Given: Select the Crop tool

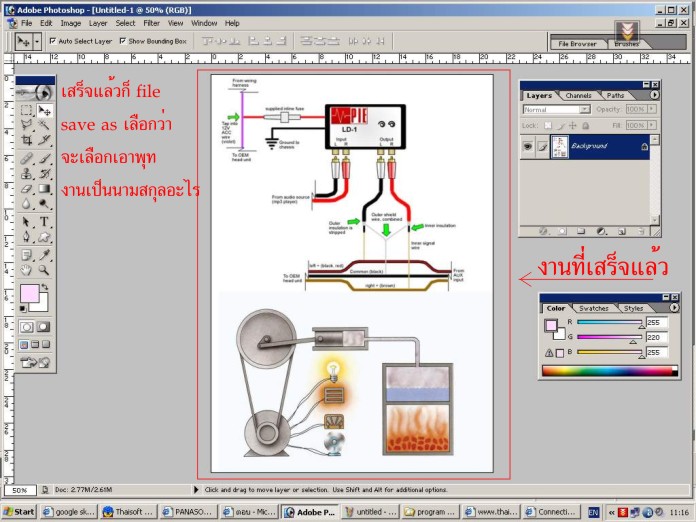Looking at the screenshot, I should pyautogui.click(x=26, y=140).
